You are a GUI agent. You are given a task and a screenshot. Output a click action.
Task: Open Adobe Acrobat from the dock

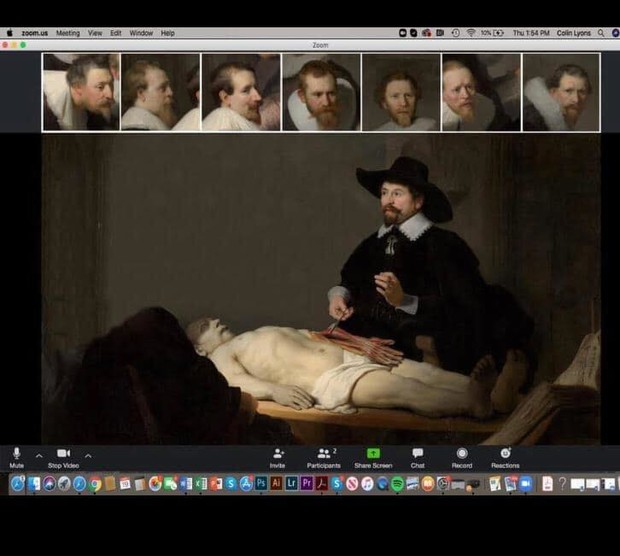[322, 483]
